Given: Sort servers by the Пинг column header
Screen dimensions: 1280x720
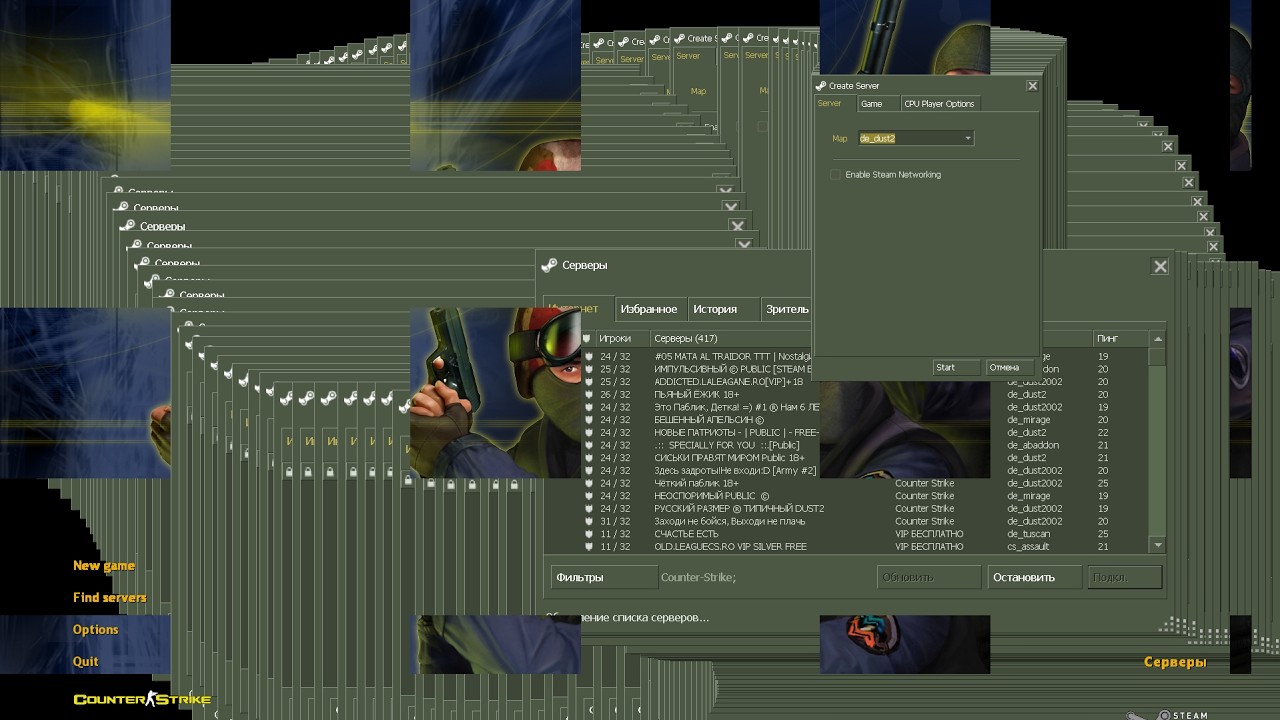Looking at the screenshot, I should tap(1119, 339).
